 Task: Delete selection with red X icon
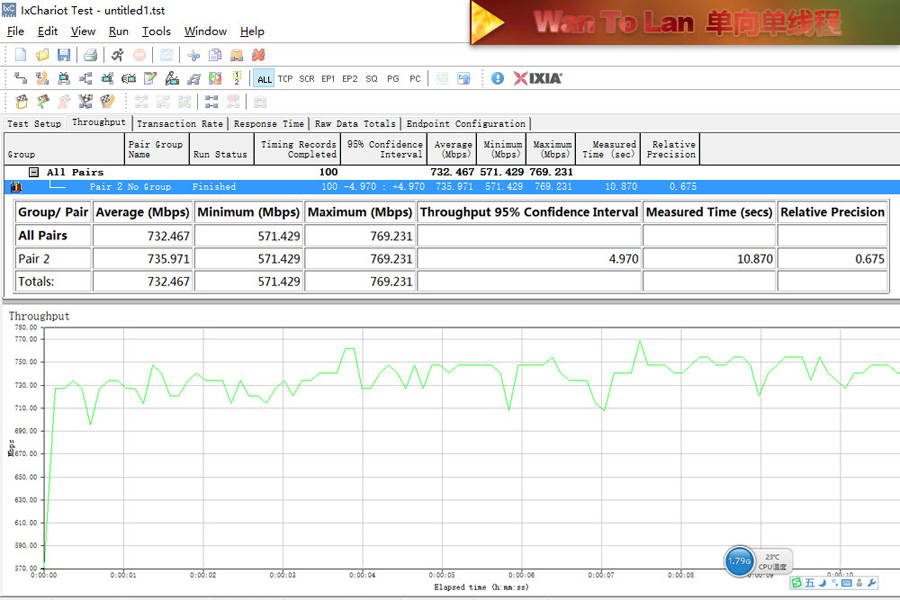coord(258,55)
